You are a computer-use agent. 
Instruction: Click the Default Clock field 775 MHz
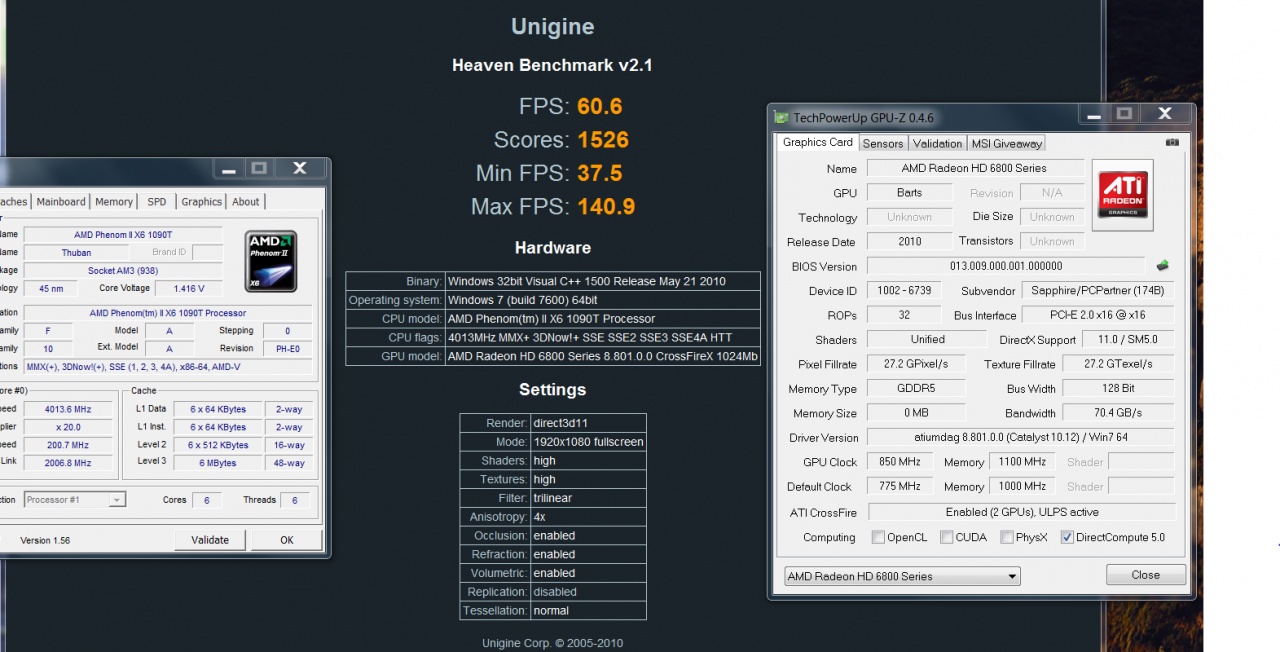pyautogui.click(x=900, y=487)
